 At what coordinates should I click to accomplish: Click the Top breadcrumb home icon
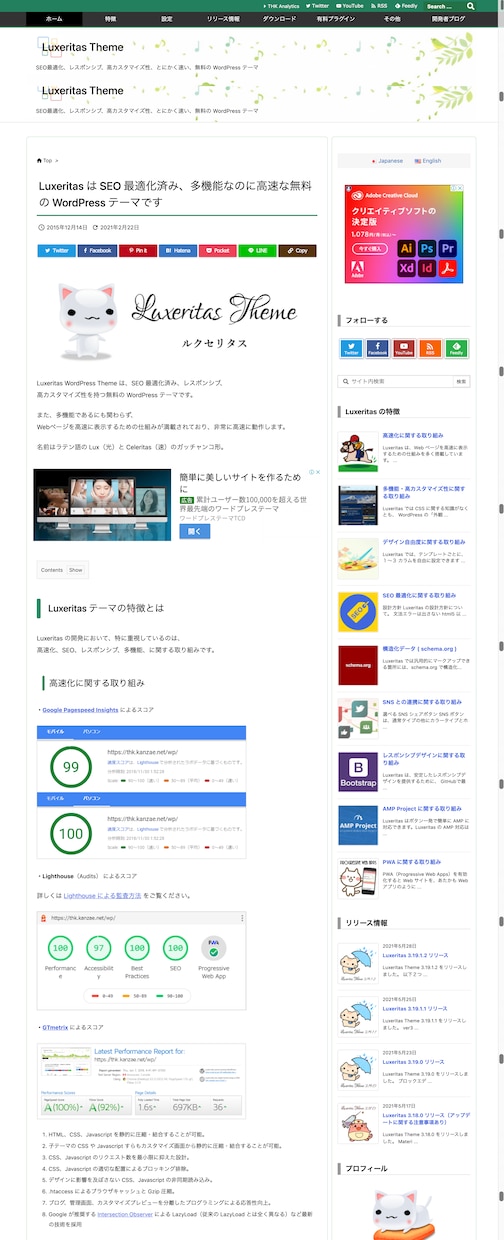pos(40,160)
